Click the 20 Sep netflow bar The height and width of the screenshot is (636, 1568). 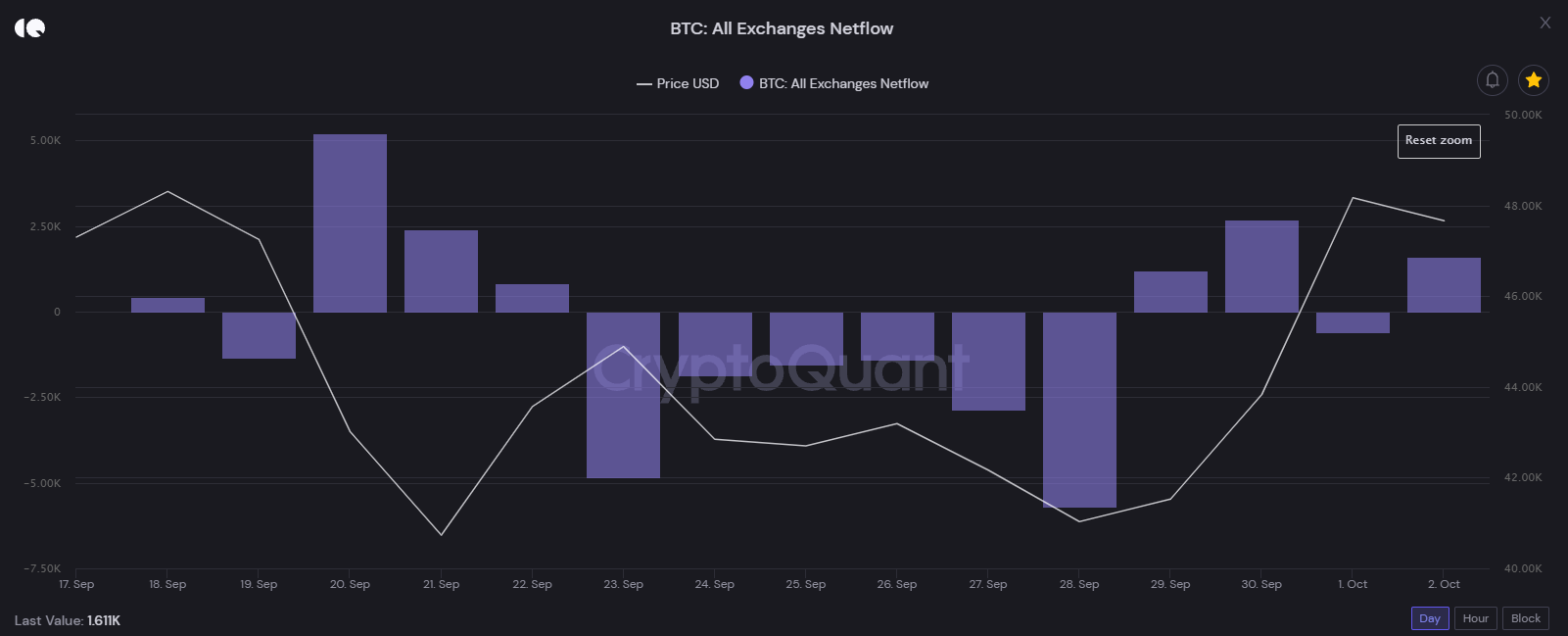click(x=350, y=223)
